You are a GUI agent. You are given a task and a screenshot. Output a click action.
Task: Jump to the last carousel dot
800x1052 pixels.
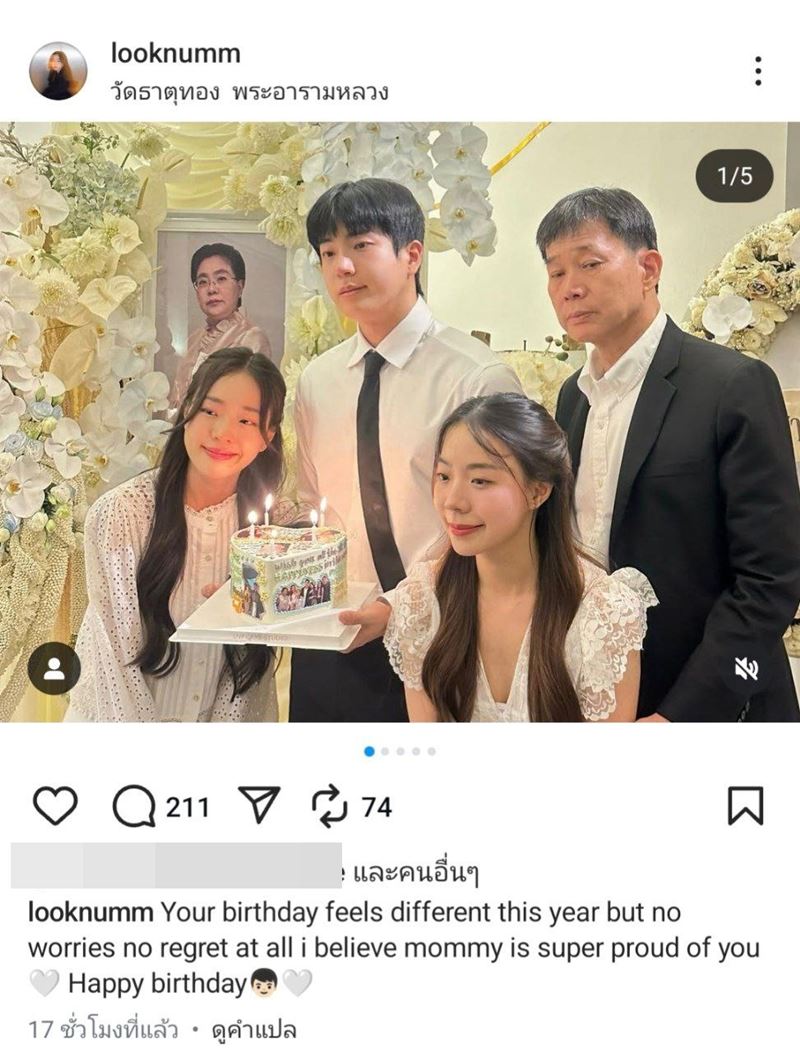coord(432,751)
